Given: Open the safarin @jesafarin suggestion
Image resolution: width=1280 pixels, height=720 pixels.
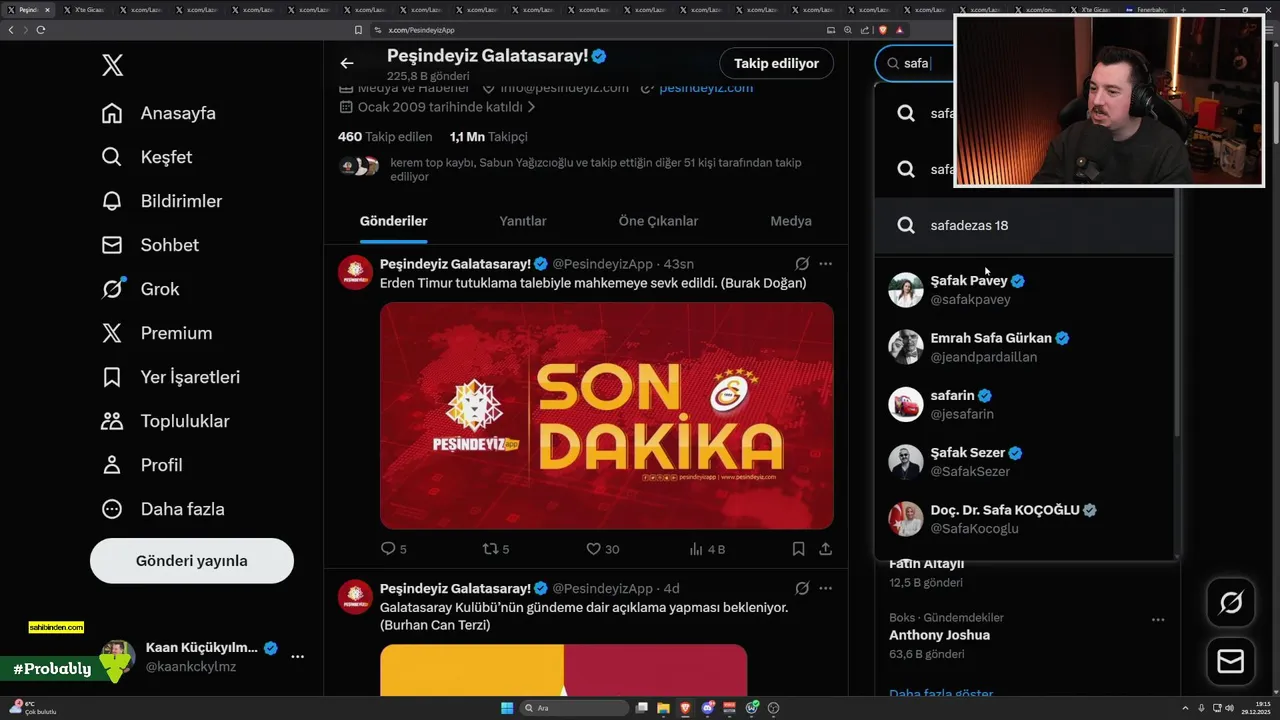Looking at the screenshot, I should coord(1024,404).
